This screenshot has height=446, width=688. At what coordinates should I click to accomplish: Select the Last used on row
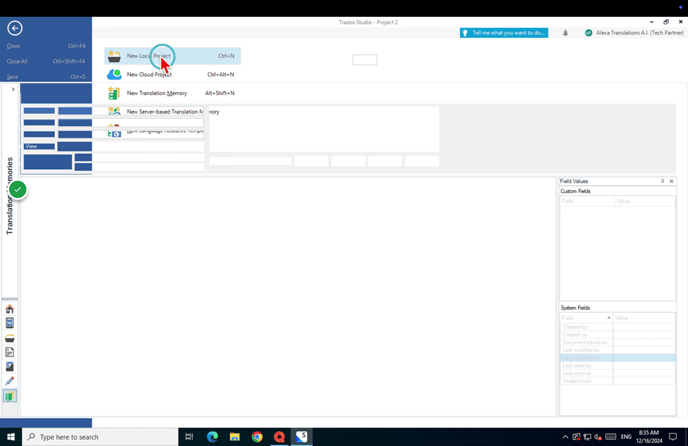(x=618, y=373)
